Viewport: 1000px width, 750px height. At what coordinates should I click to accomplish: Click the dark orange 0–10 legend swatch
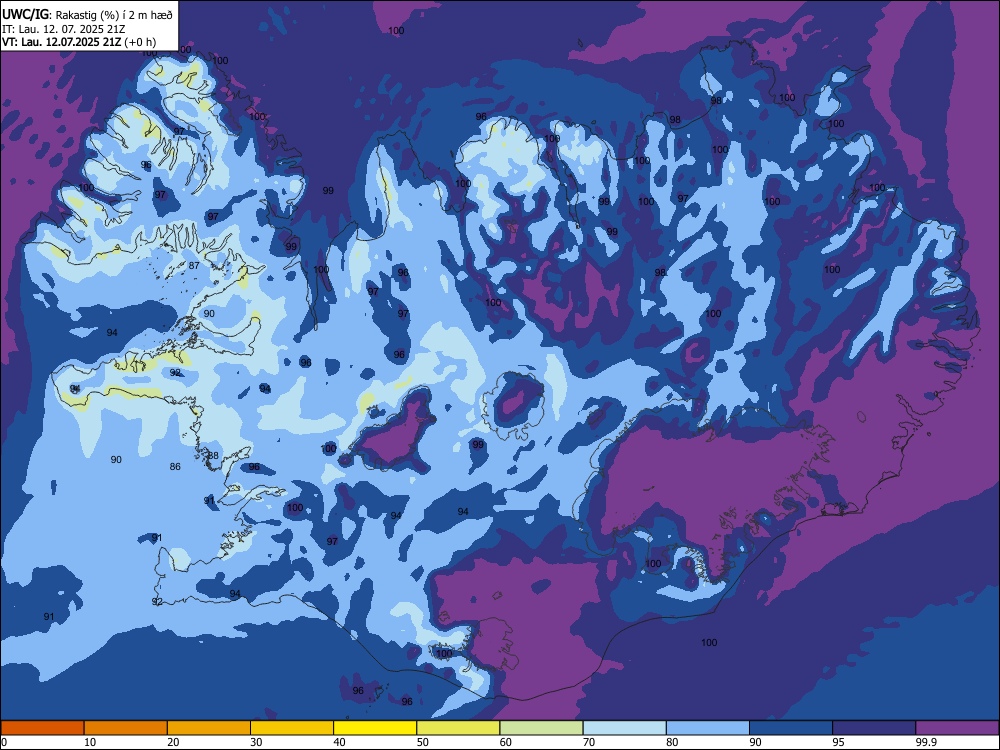43,728
